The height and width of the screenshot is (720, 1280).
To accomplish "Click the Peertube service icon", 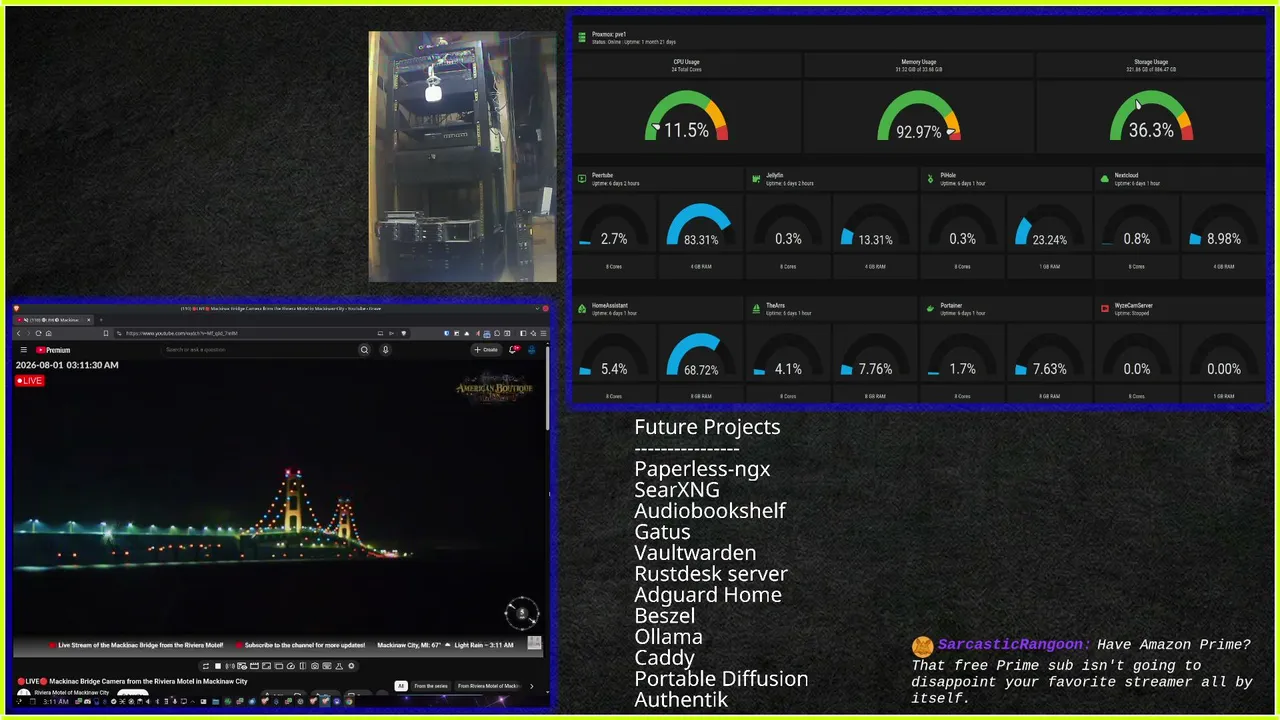I will pyautogui.click(x=582, y=179).
